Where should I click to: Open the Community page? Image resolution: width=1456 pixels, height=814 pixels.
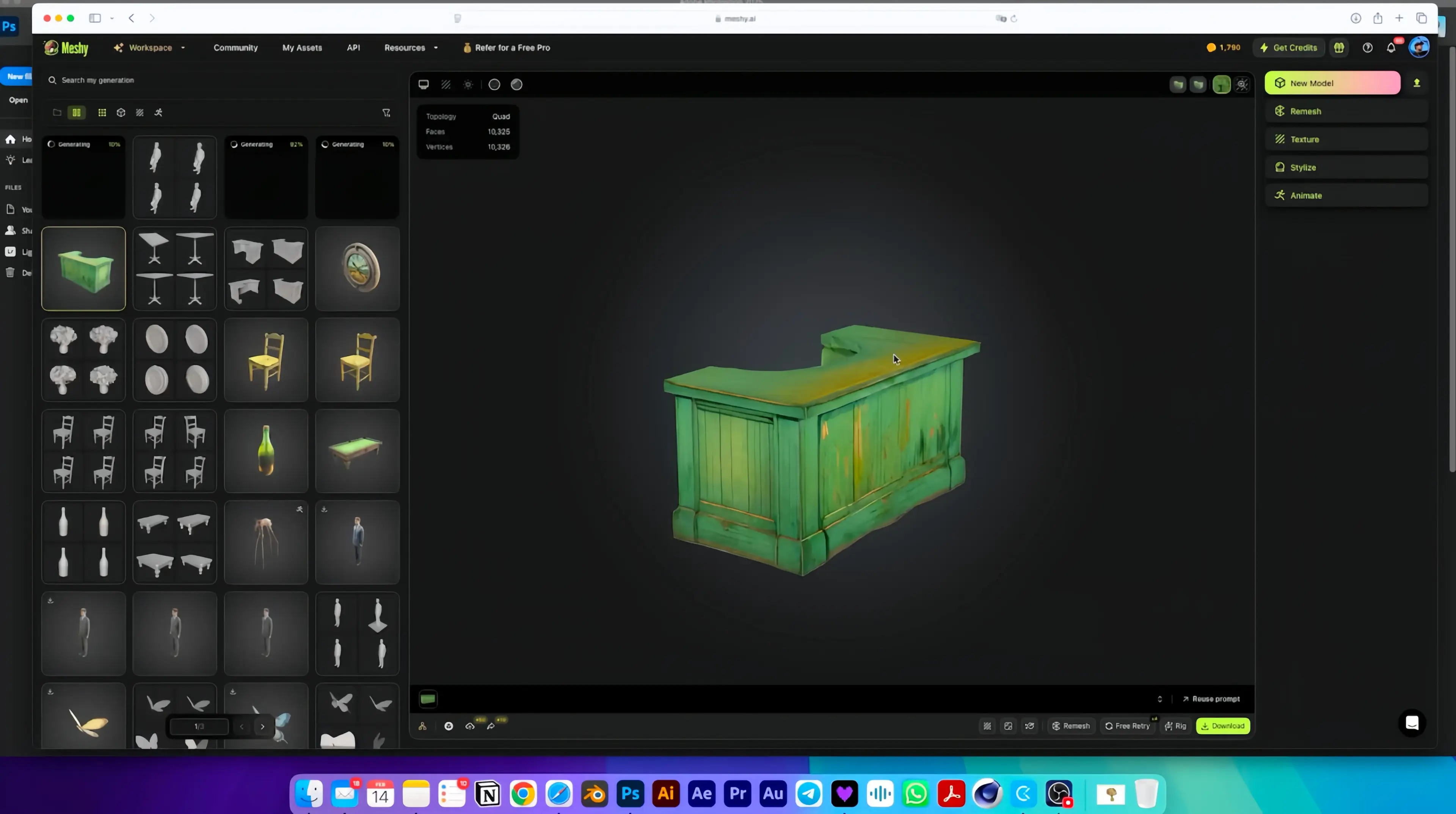(236, 47)
